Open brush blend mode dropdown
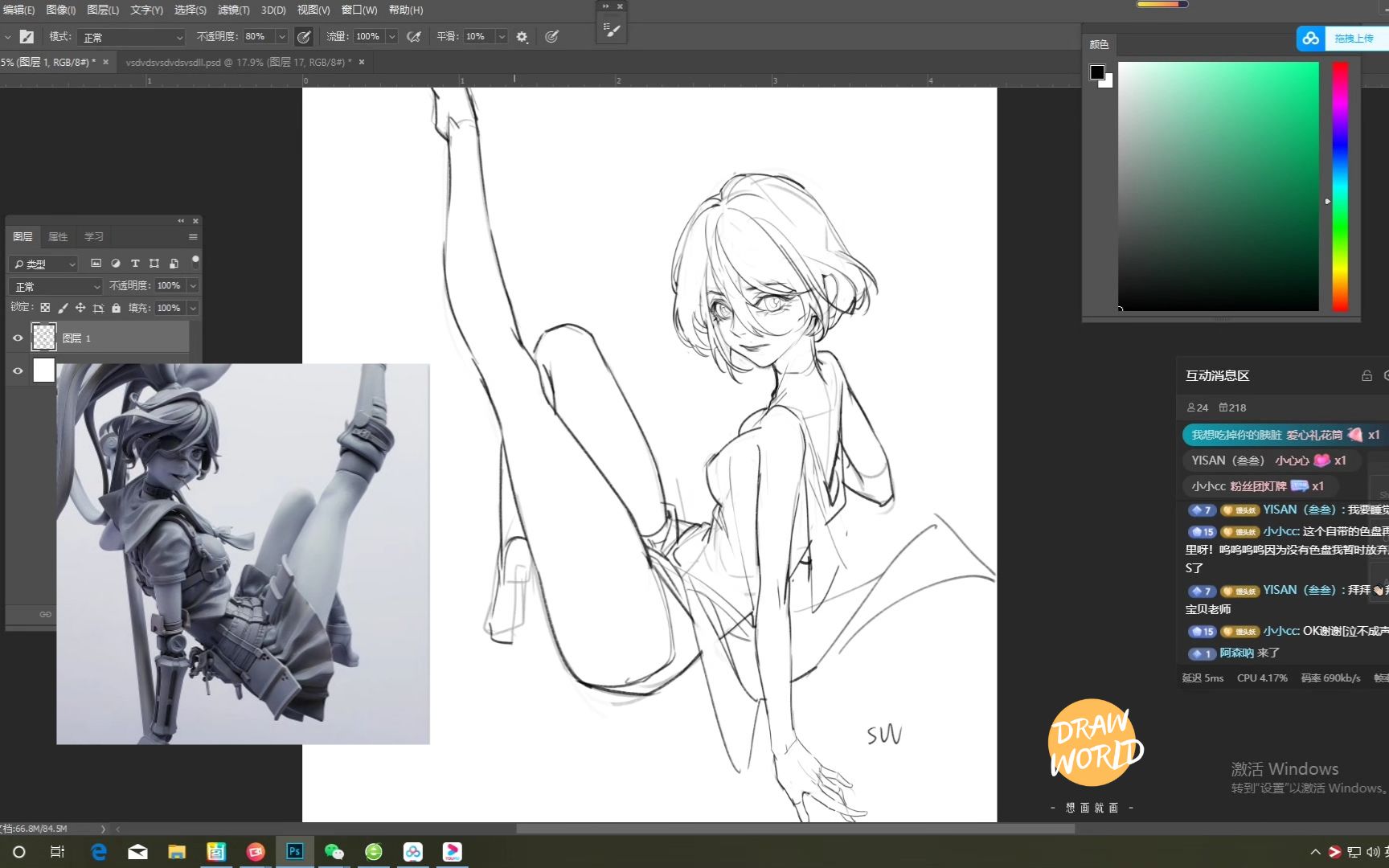 pyautogui.click(x=133, y=37)
